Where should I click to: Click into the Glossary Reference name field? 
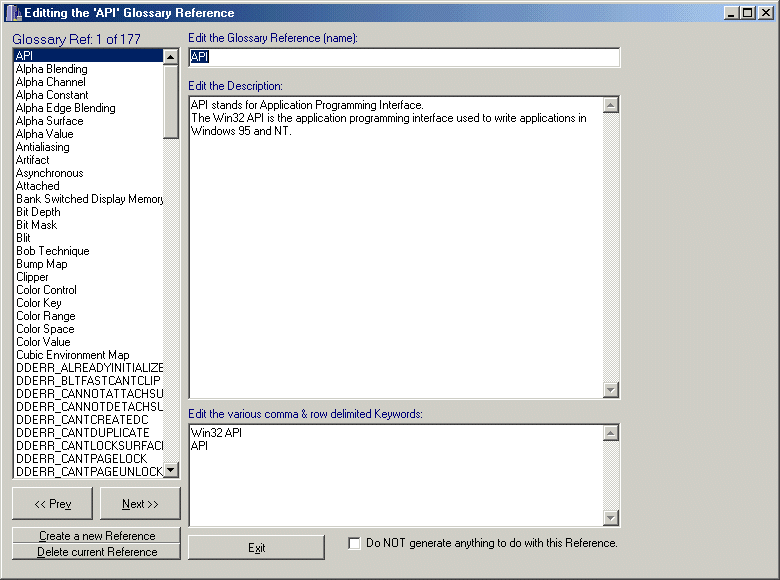click(403, 57)
